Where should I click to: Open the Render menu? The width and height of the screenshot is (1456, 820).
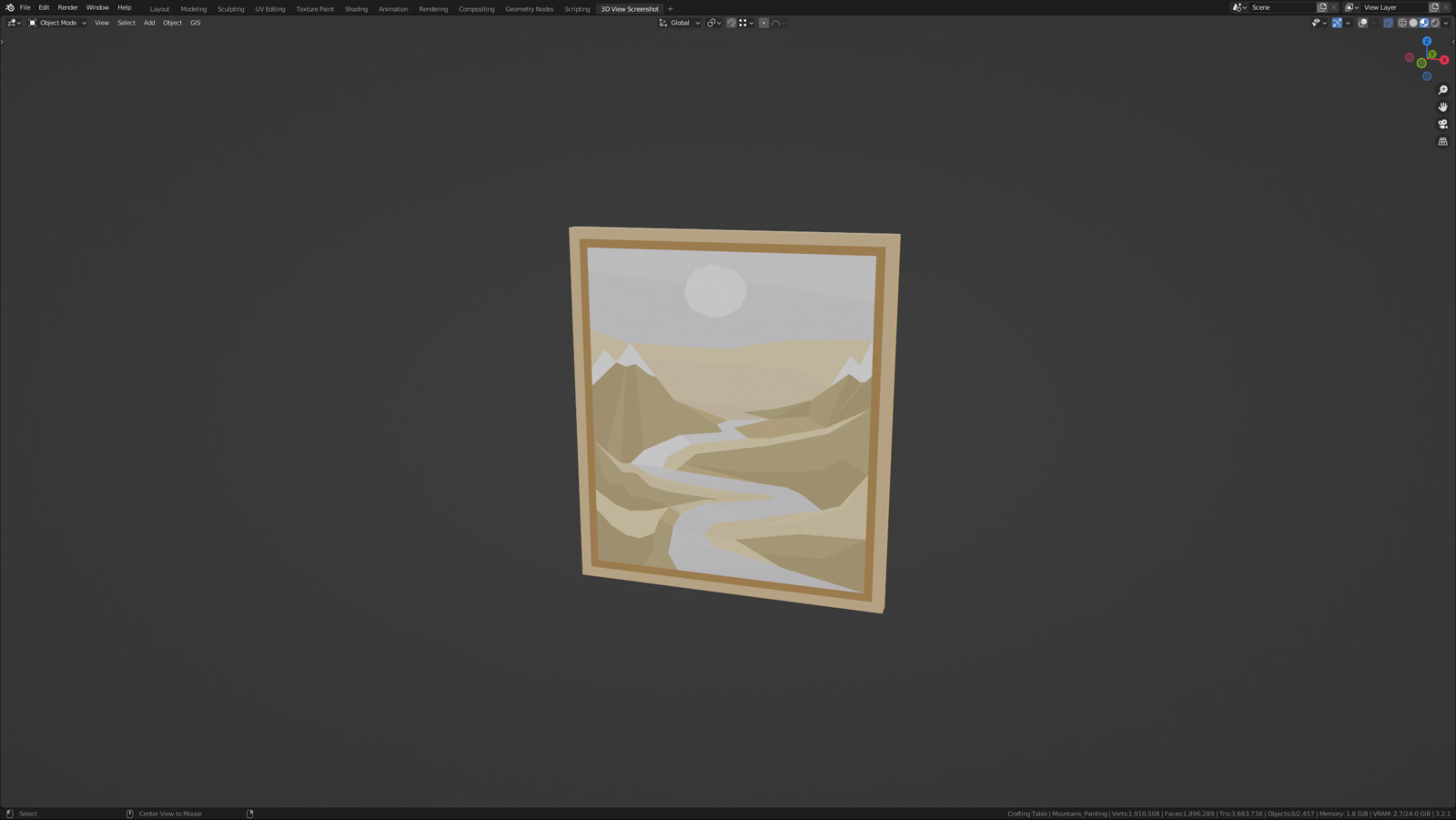tap(68, 7)
